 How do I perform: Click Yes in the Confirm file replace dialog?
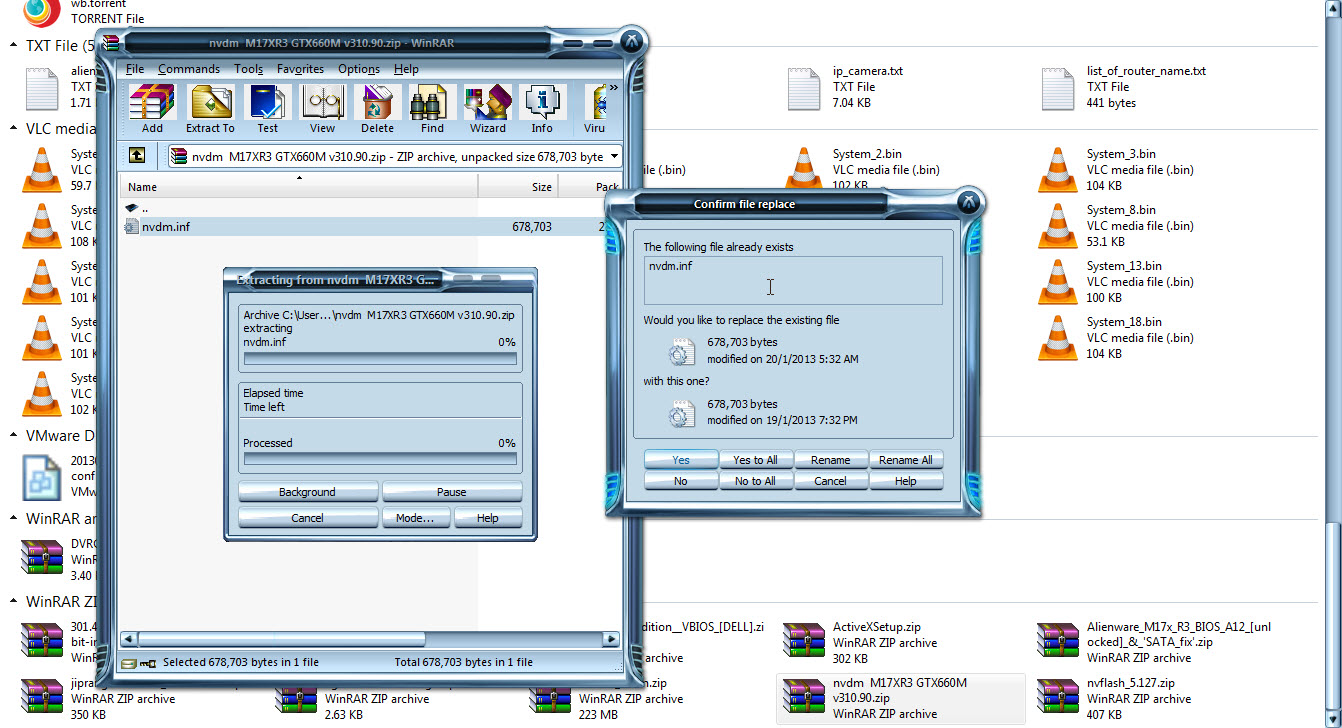click(x=681, y=460)
